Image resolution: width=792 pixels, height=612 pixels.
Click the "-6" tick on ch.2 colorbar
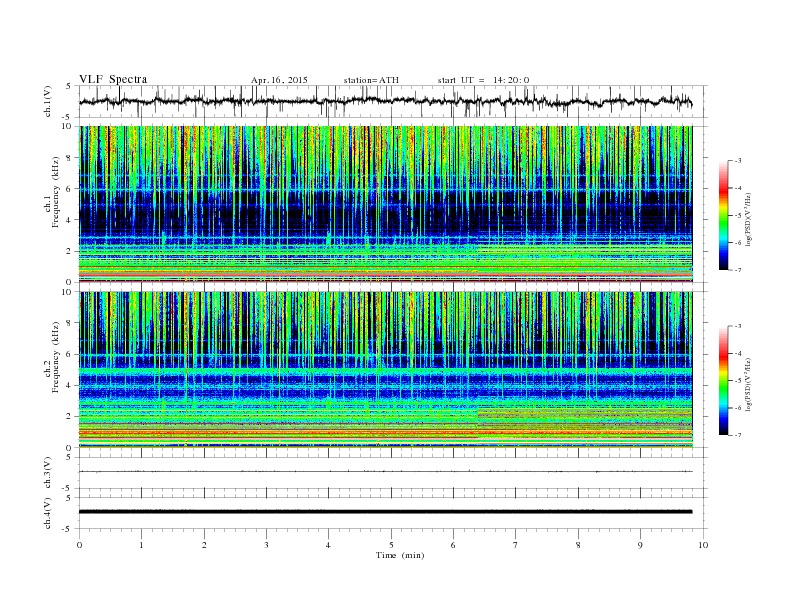coord(738,408)
